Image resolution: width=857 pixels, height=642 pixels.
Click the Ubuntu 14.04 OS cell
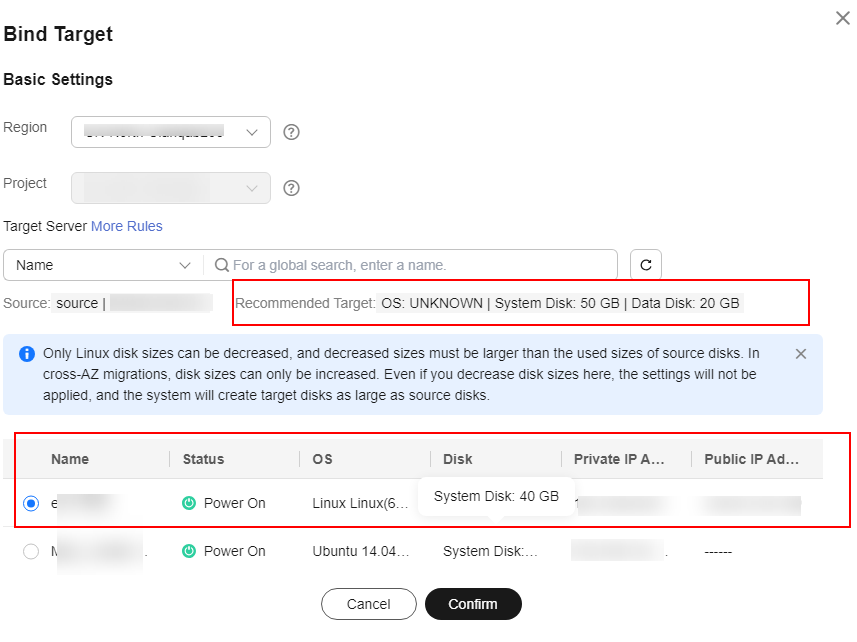coord(361,551)
